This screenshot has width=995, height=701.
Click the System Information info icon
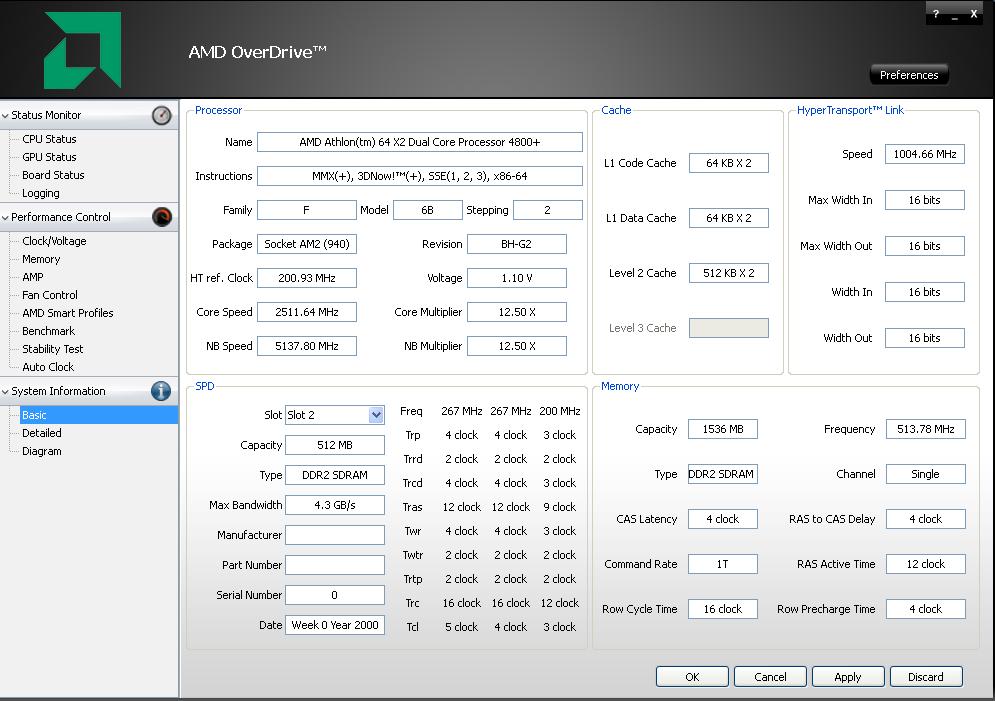click(161, 391)
